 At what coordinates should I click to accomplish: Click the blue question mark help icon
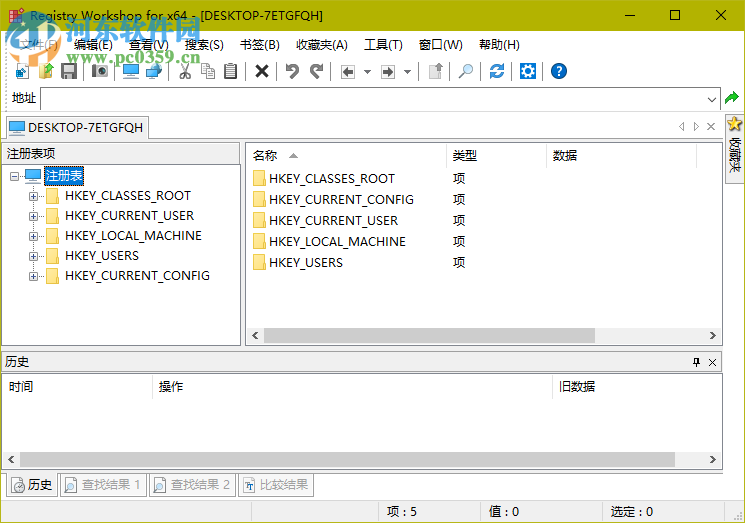coord(559,72)
